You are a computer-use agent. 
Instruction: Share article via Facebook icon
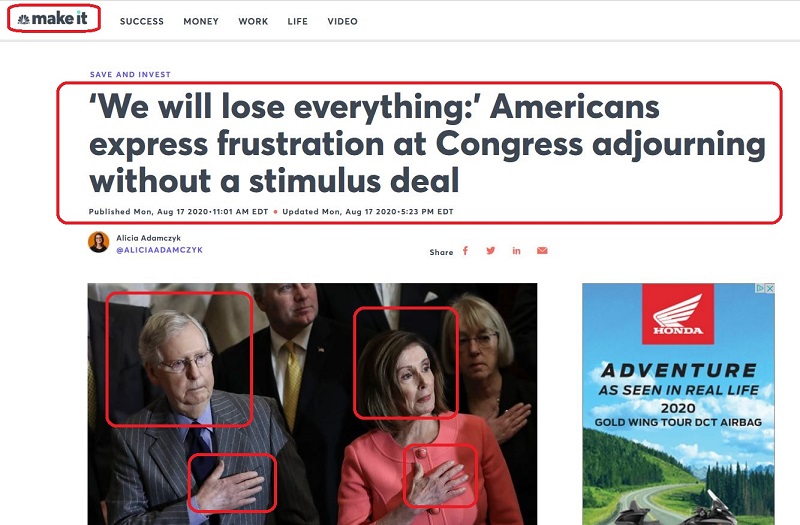[x=465, y=251]
